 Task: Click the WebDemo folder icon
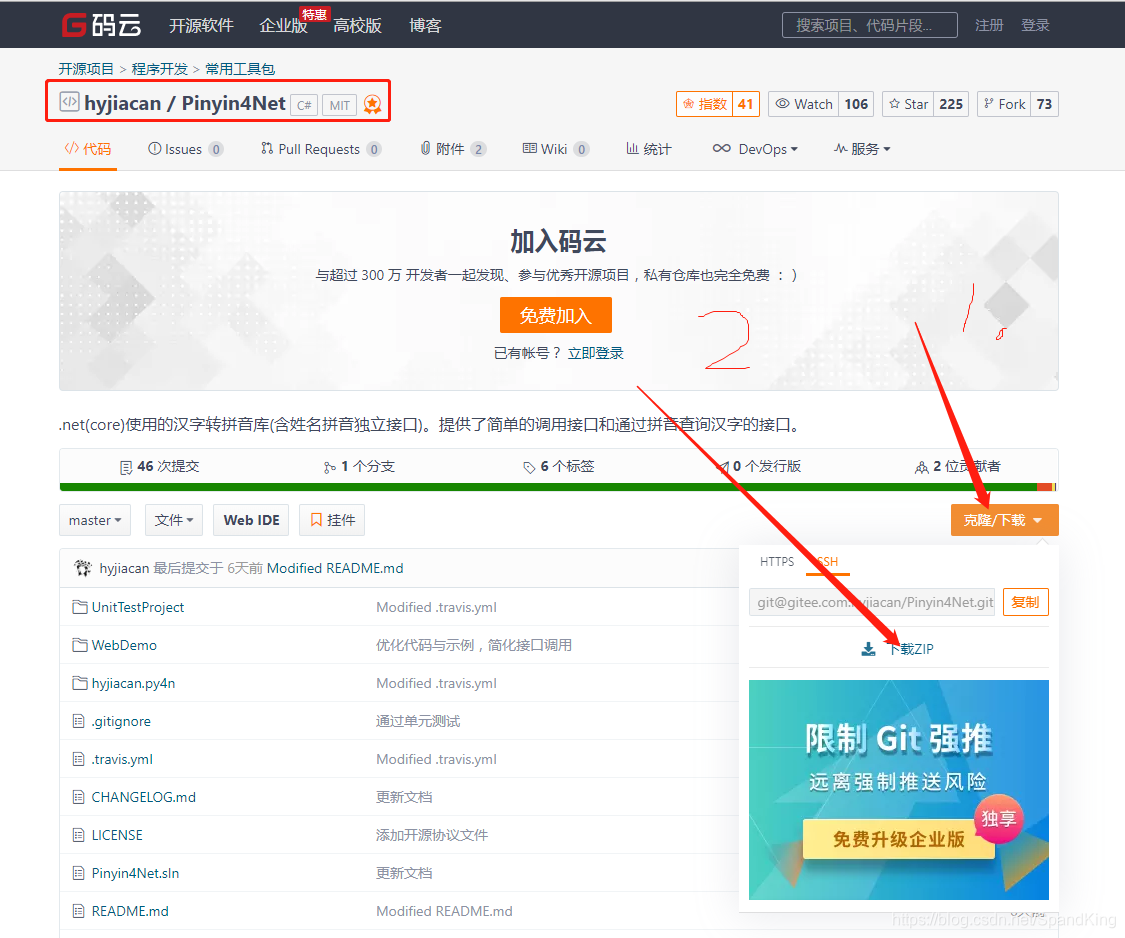coord(80,645)
